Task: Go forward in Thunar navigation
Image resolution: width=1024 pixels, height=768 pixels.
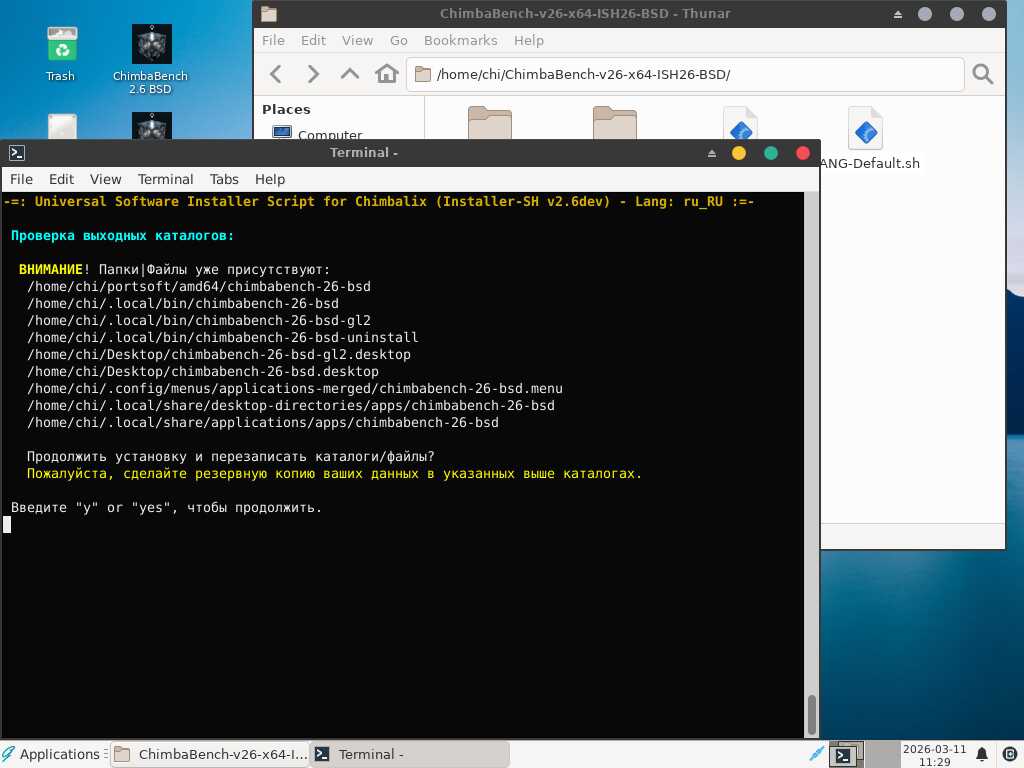Action: pos(313,74)
